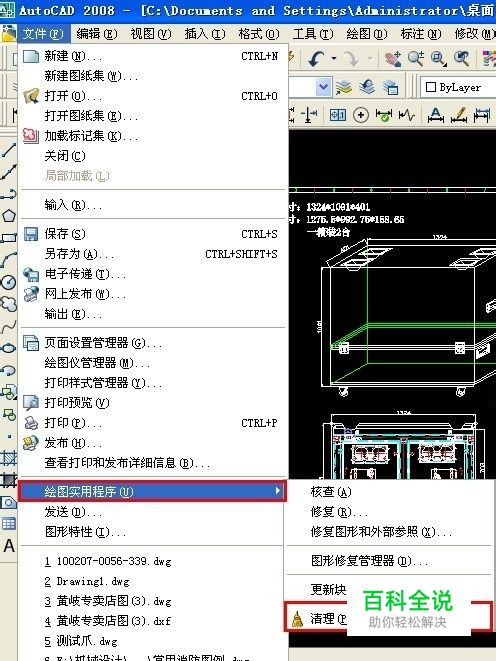Open the 格式(O) menu

pyautogui.click(x=259, y=33)
